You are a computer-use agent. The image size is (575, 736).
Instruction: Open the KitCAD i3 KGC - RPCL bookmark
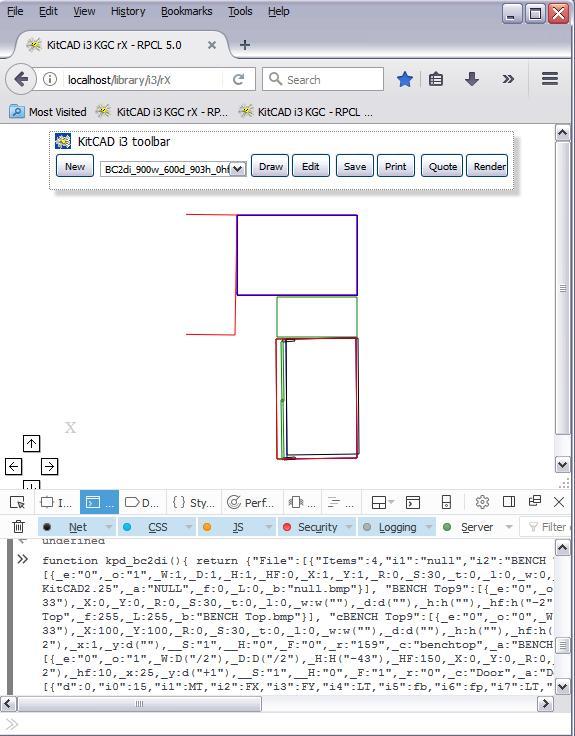point(306,112)
